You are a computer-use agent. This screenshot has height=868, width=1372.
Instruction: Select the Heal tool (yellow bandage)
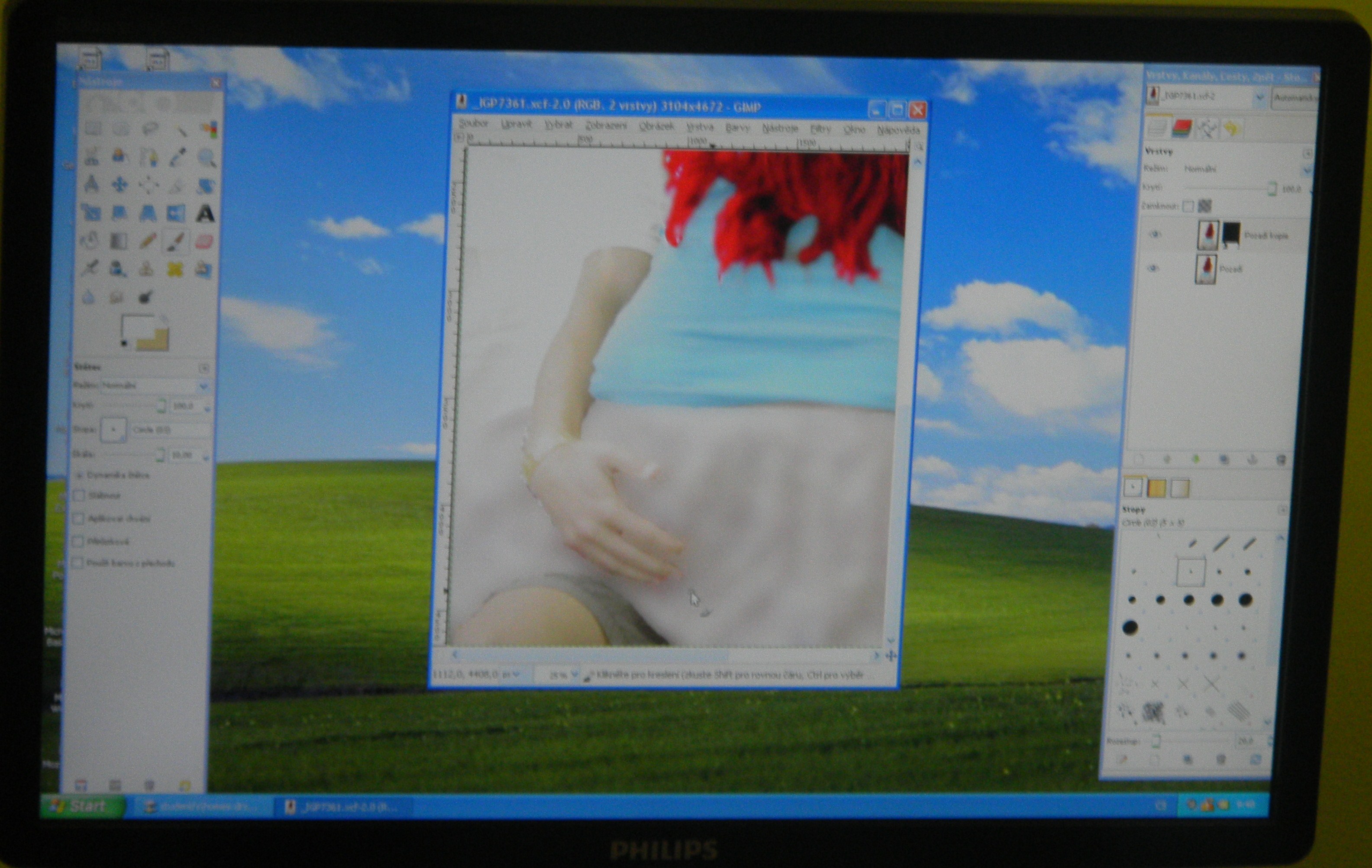point(175,269)
